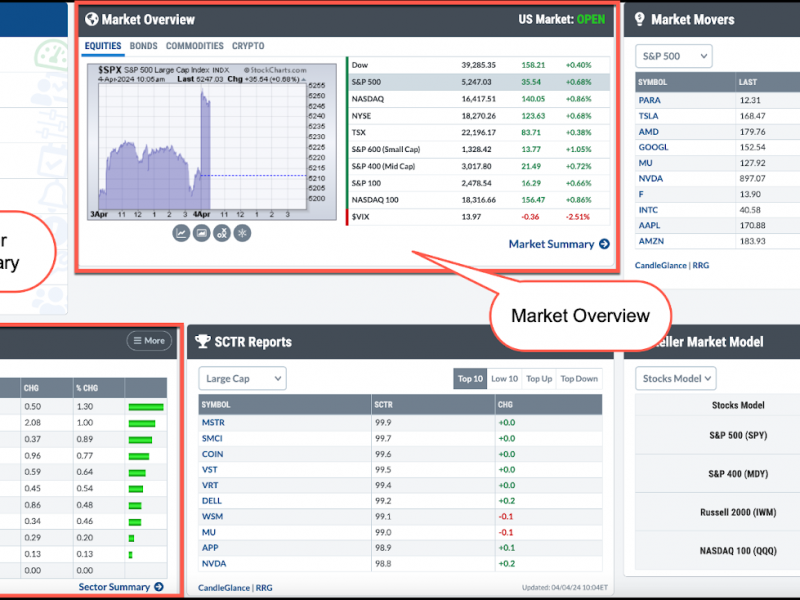The width and height of the screenshot is (800, 600).
Task: Click the Market Summary arrow icon
Action: click(605, 244)
